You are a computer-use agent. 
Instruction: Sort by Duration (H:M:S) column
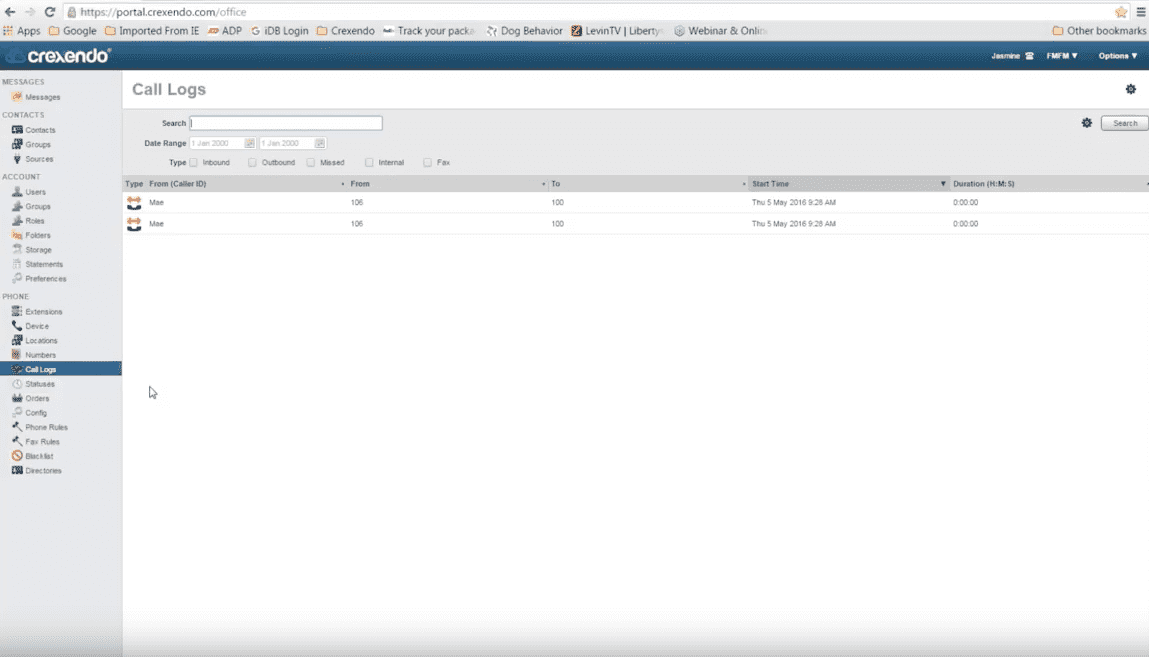pos(1049,184)
